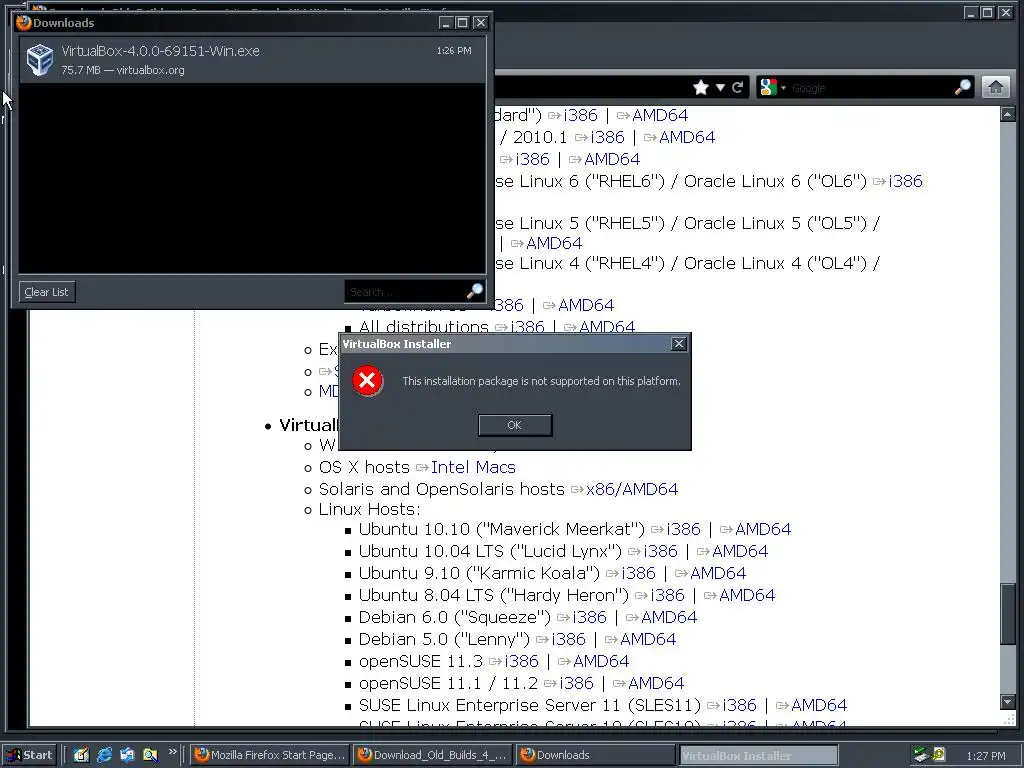The image size is (1024, 768).
Task: Open AMD64 link for Ubuntu 8.04 Hardy Heron
Action: pos(746,596)
